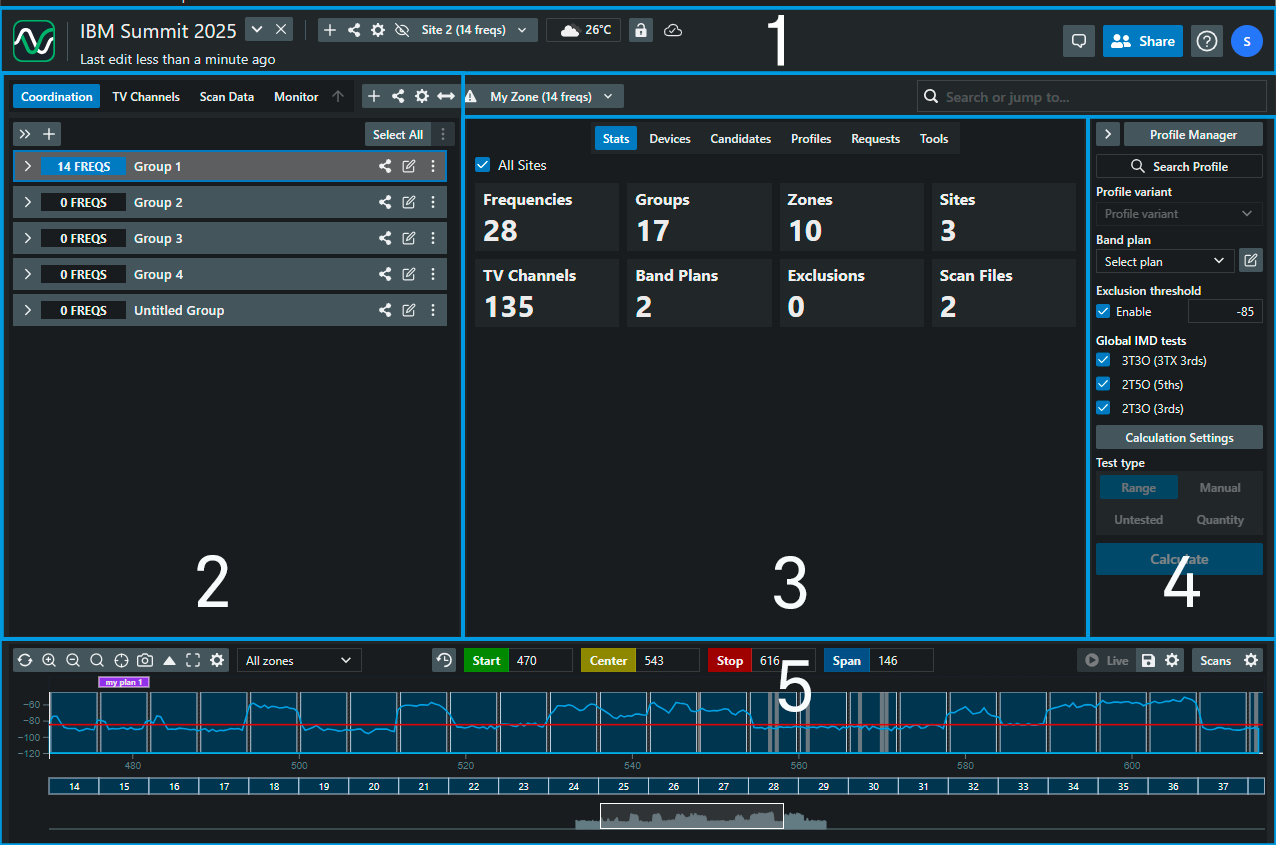Expand Group 2 row

(x=28, y=202)
